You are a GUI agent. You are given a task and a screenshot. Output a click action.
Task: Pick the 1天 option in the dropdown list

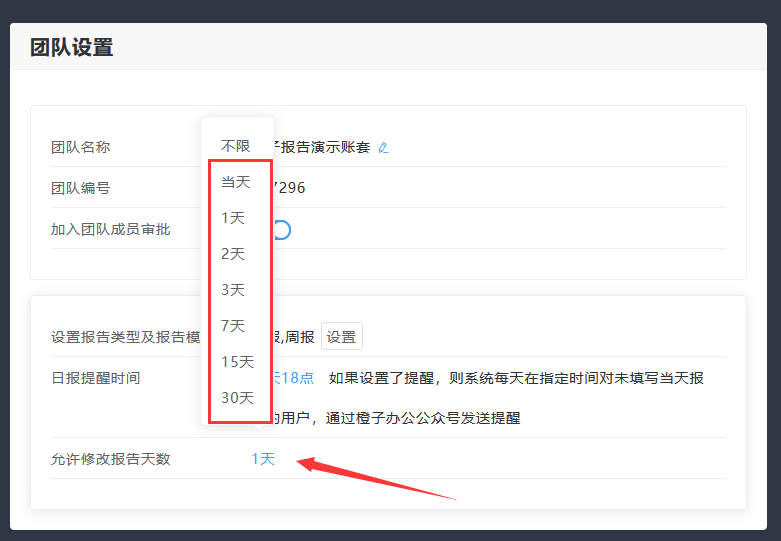[233, 218]
